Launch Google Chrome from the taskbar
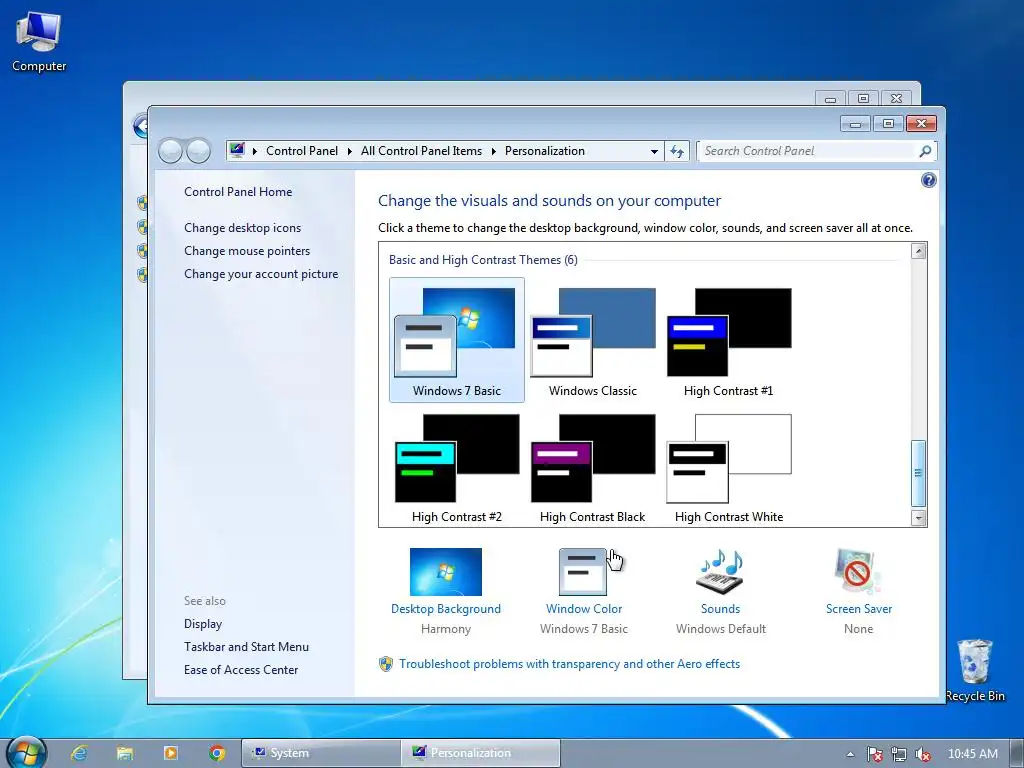 [217, 753]
